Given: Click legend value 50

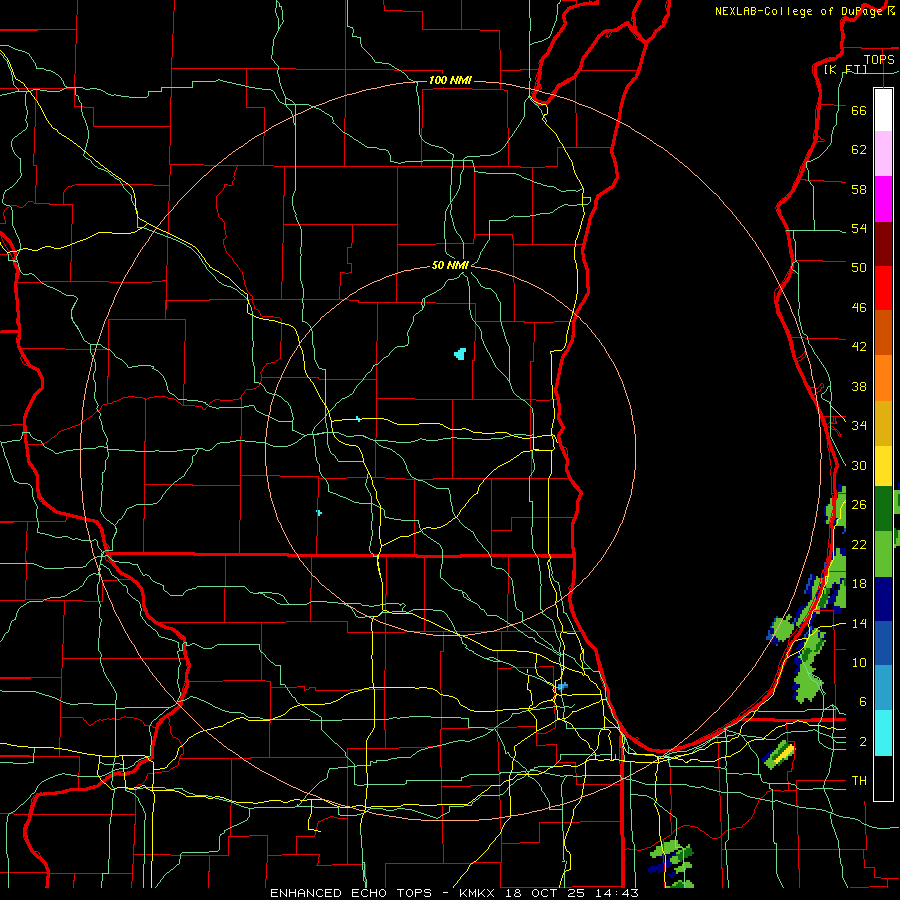Looking at the screenshot, I should pos(859,267).
